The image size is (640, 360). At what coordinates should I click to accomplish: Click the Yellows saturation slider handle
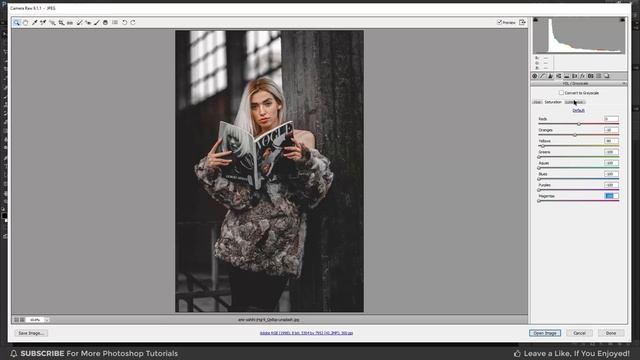[x=542, y=146]
